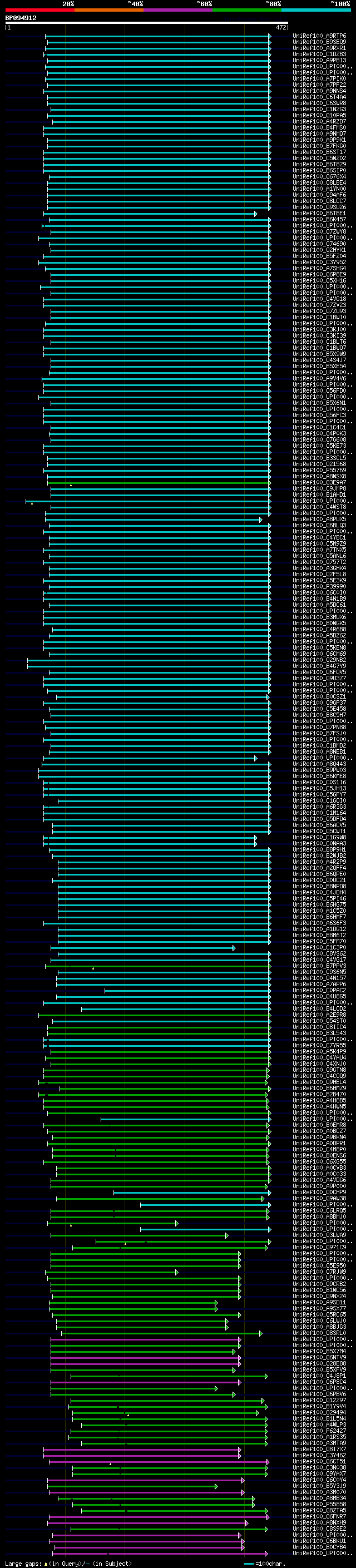Click the cyan ~100% identity legend bar

(x=316, y=11)
